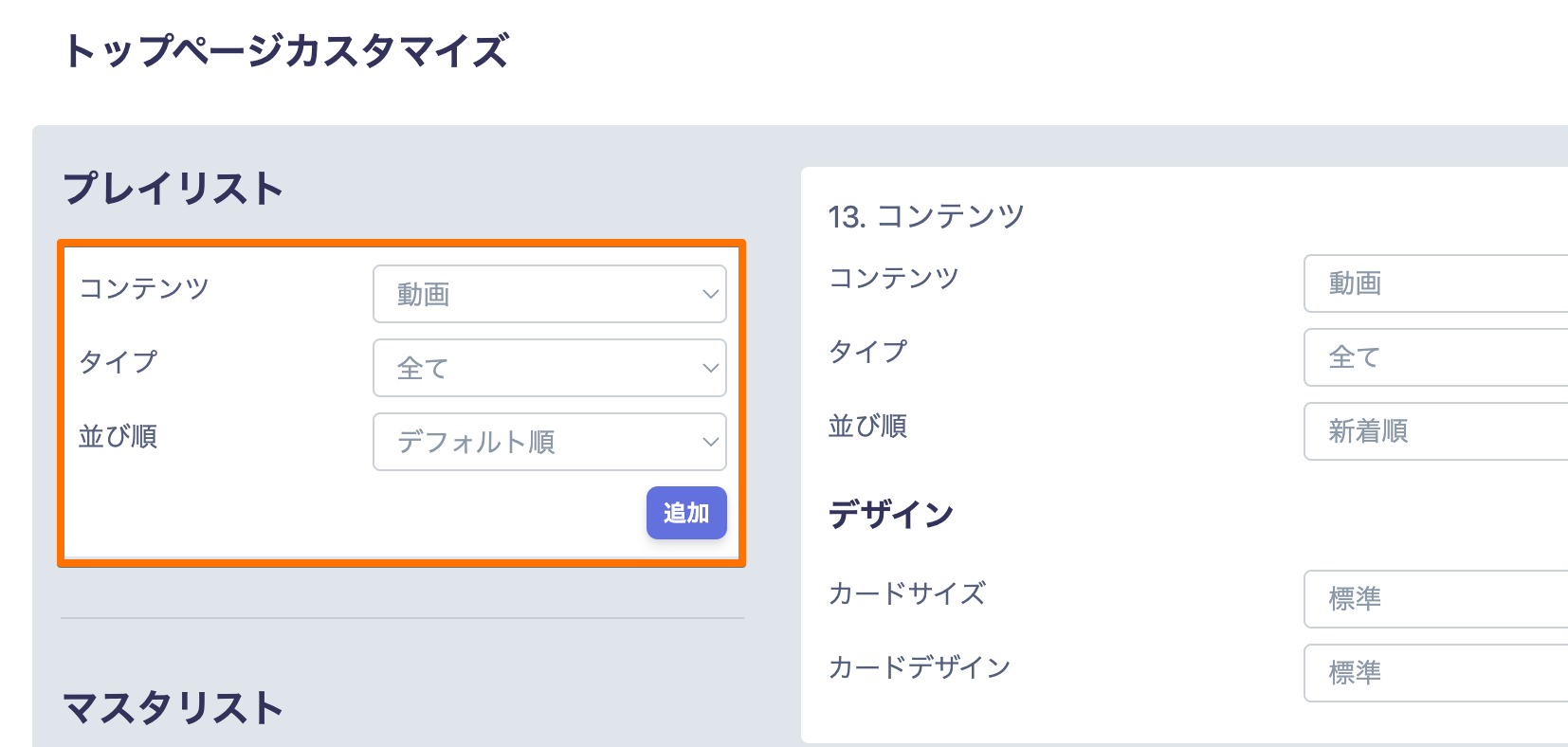Image resolution: width=1568 pixels, height=747 pixels.
Task: Click the プレイリスト section heading
Action: [x=173, y=189]
